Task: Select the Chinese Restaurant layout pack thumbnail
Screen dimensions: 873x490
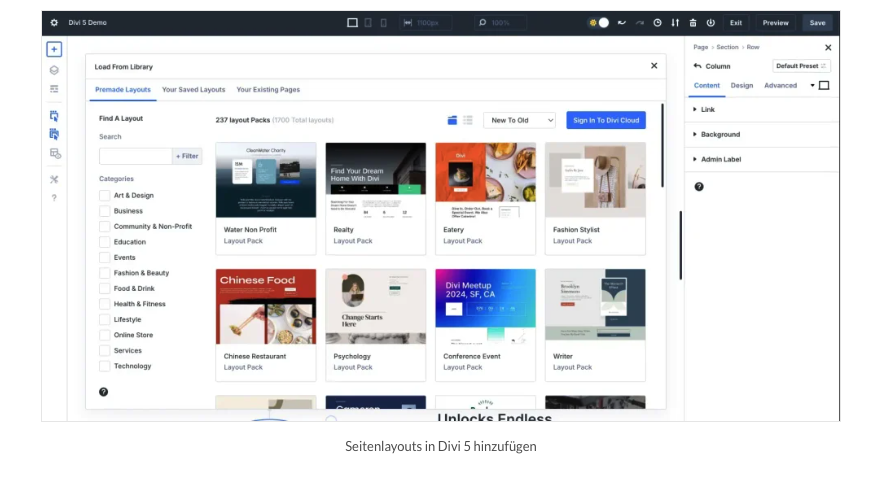Action: coord(266,308)
